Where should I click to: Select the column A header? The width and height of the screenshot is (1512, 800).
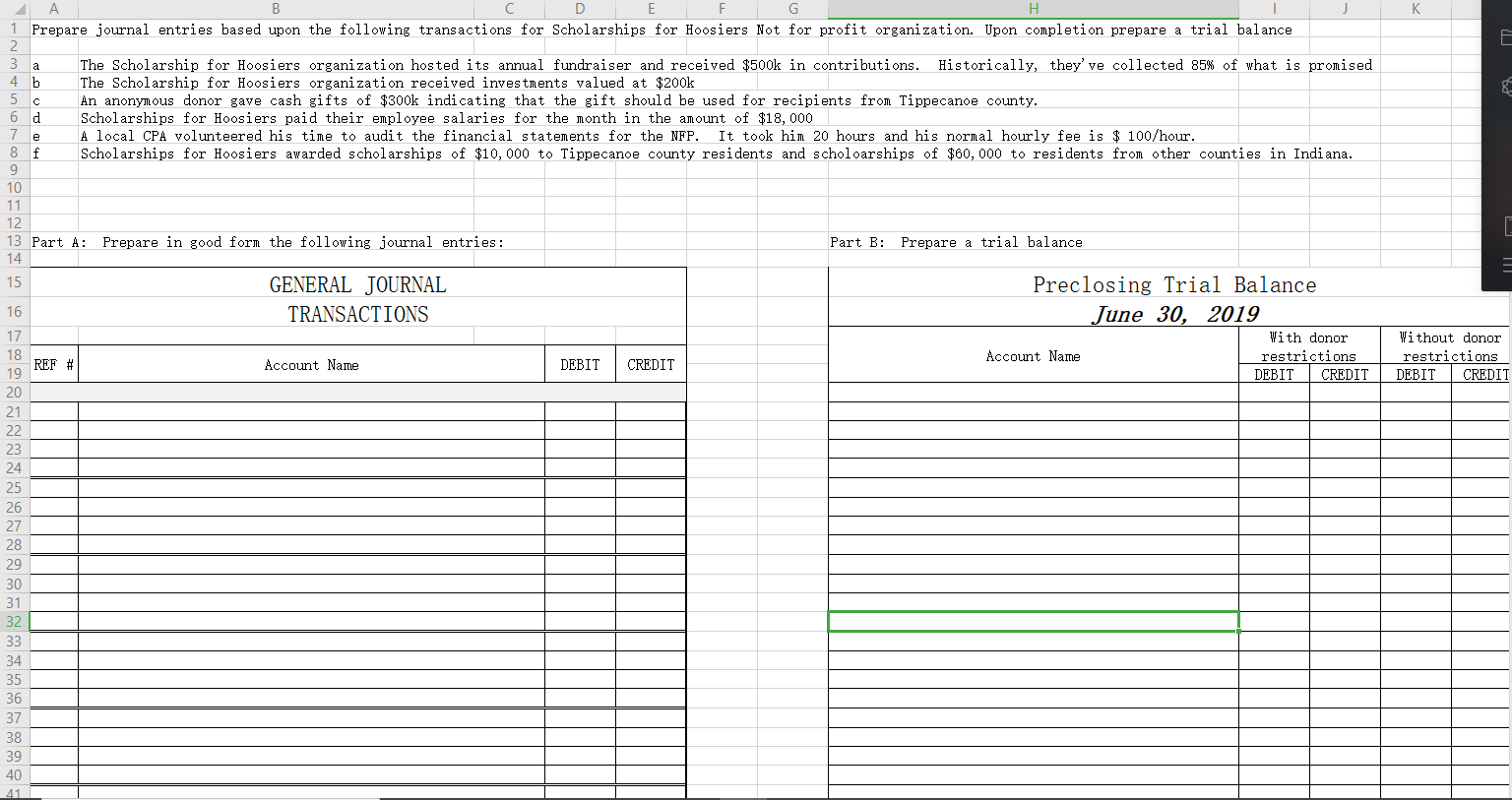click(54, 9)
